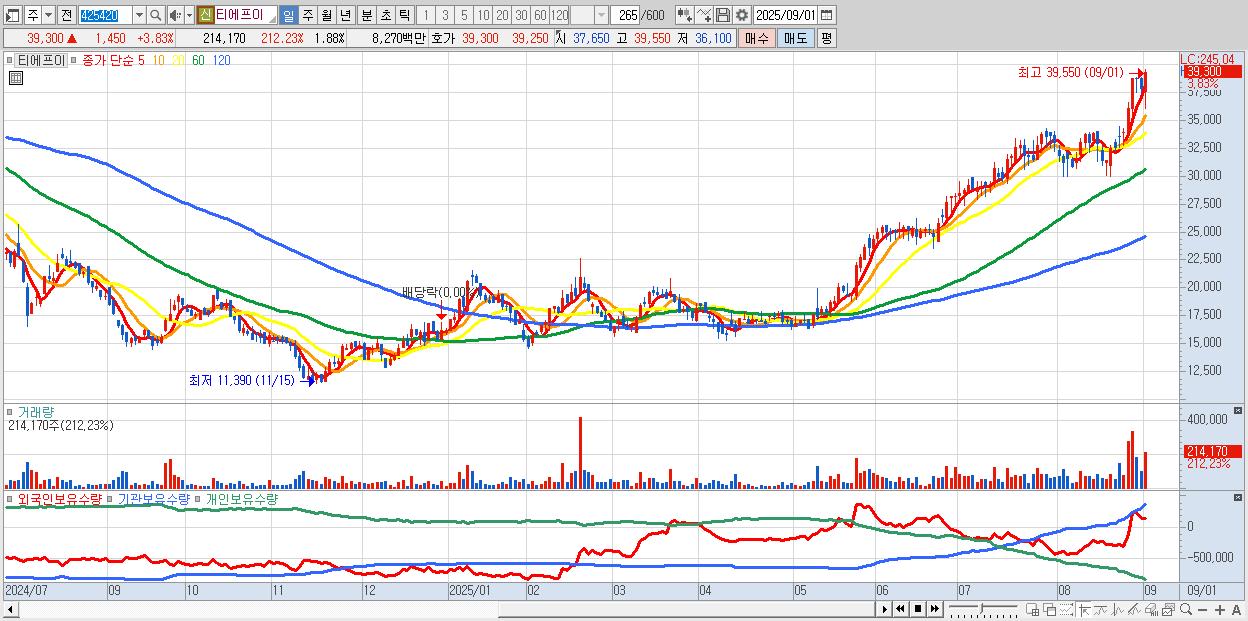Click the A text-size icon
Screen dimensions: 1248x621
(1237, 610)
